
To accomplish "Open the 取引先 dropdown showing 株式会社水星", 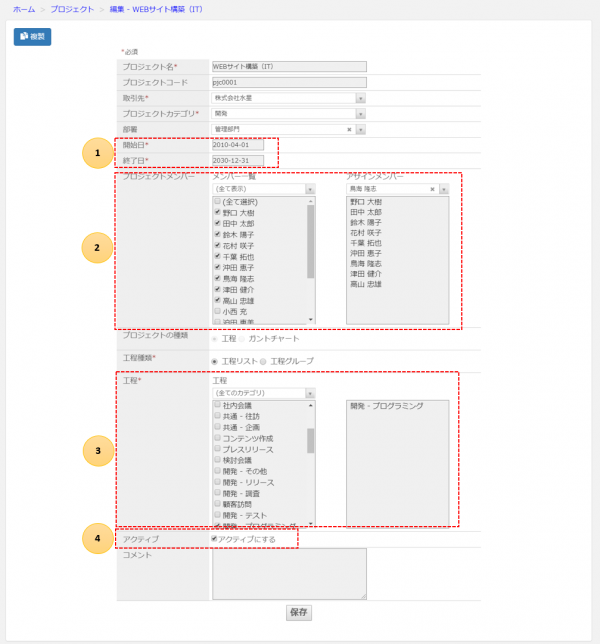I will 288,98.
